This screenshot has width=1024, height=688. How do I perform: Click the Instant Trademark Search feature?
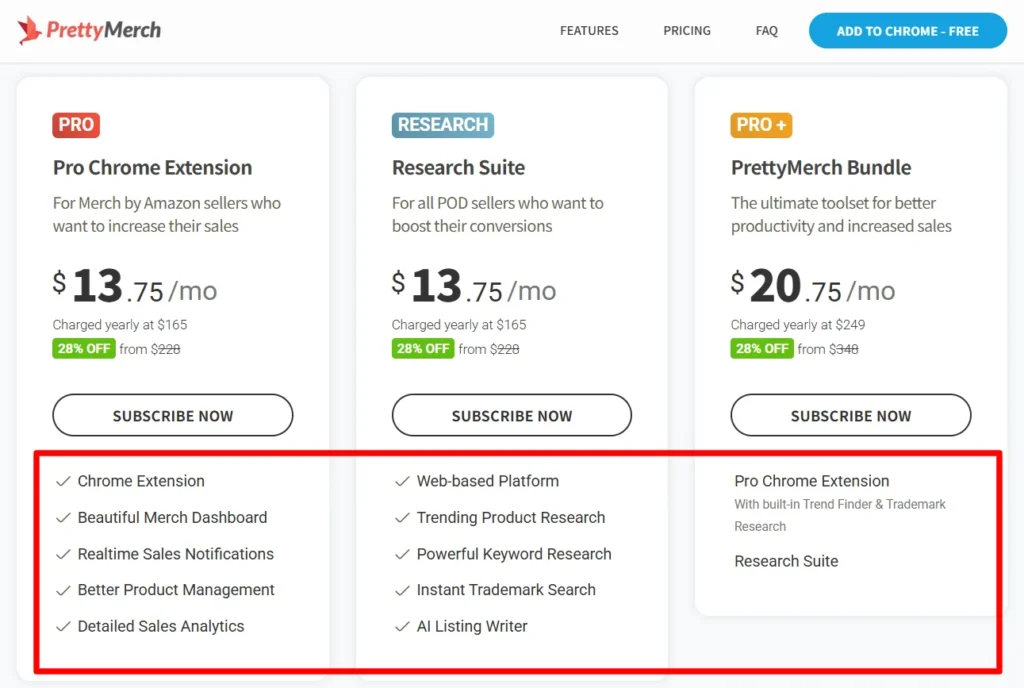coord(506,590)
